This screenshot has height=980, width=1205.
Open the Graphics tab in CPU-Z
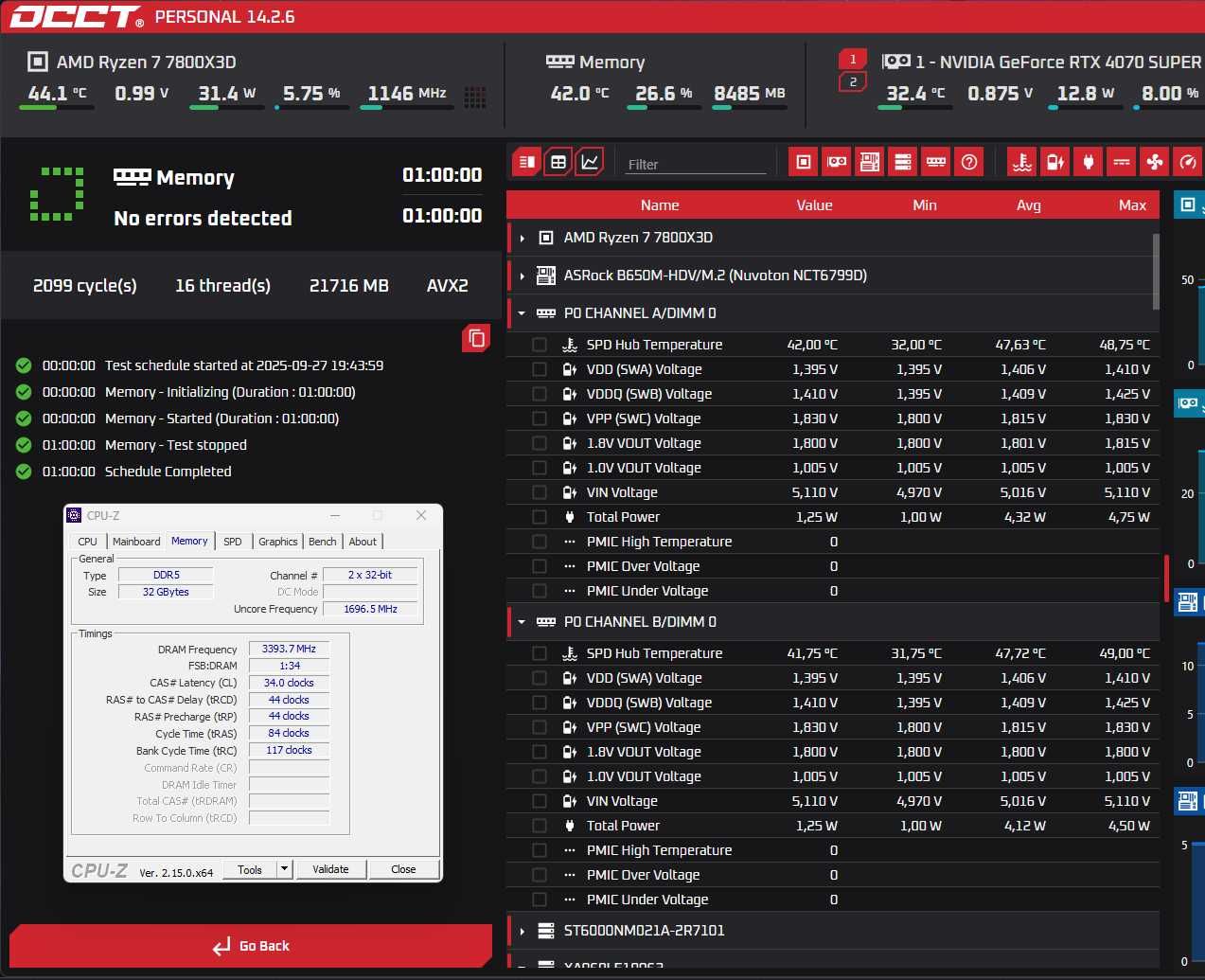277,542
